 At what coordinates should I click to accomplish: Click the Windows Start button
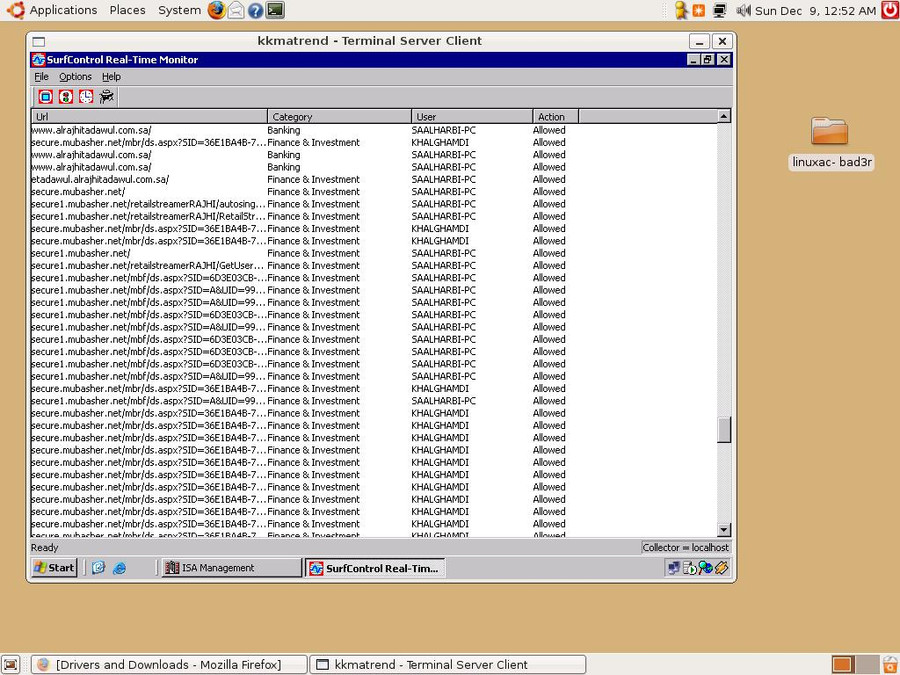(55, 568)
